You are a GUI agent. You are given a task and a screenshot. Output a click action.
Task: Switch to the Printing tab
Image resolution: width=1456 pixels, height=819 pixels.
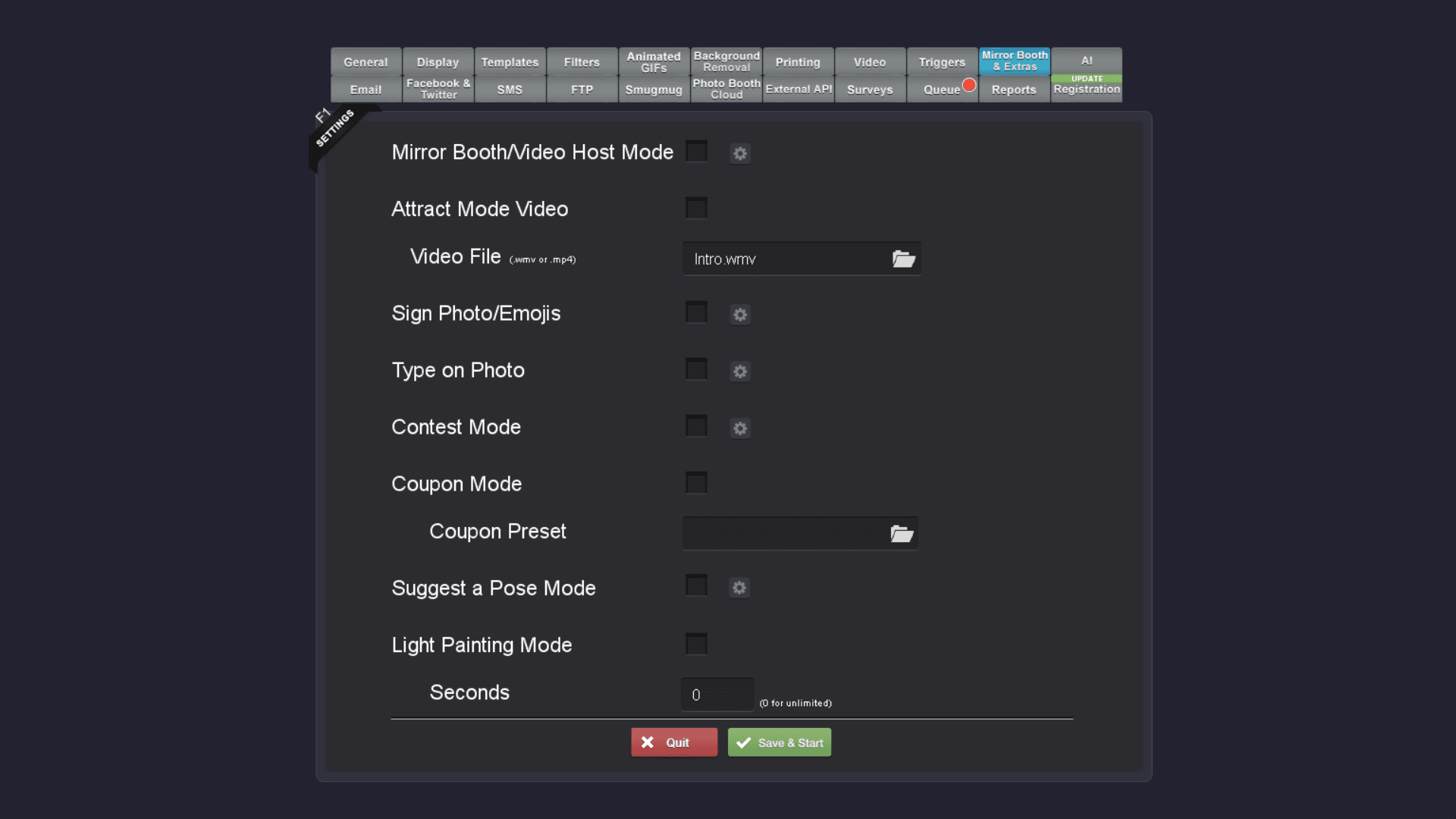pos(798,61)
